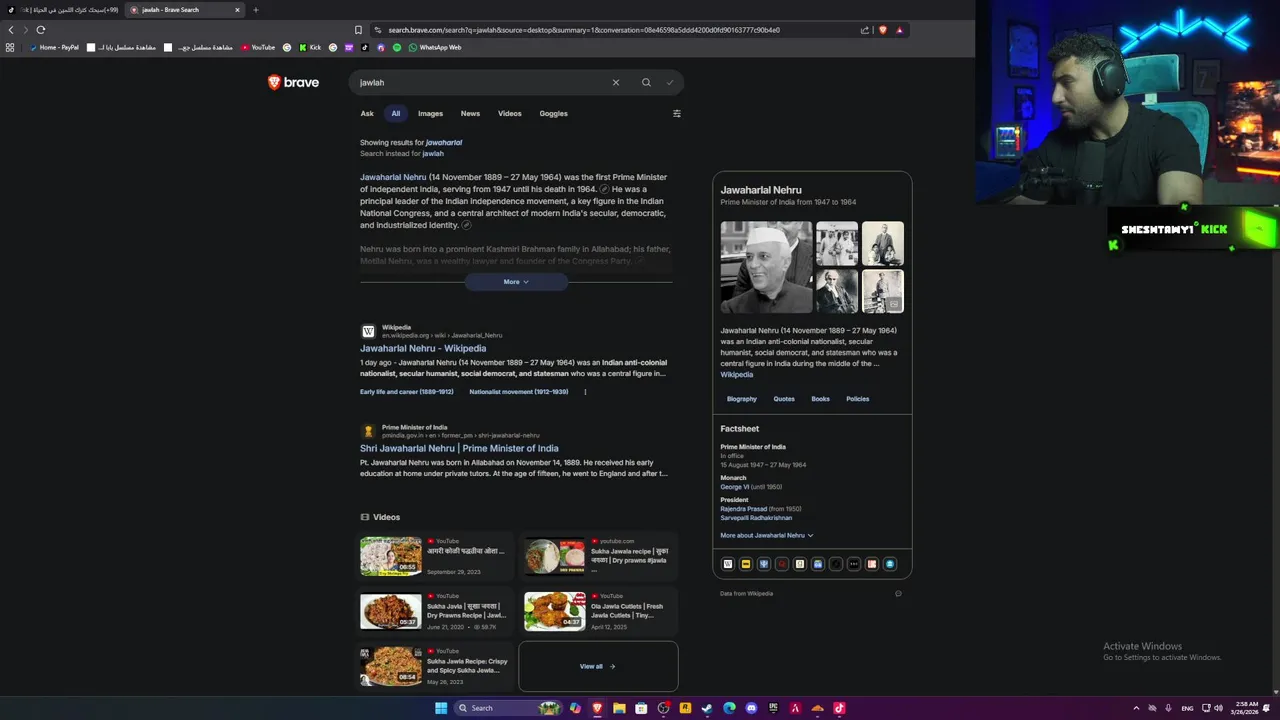Click the Brave logo on search page

[x=293, y=83]
